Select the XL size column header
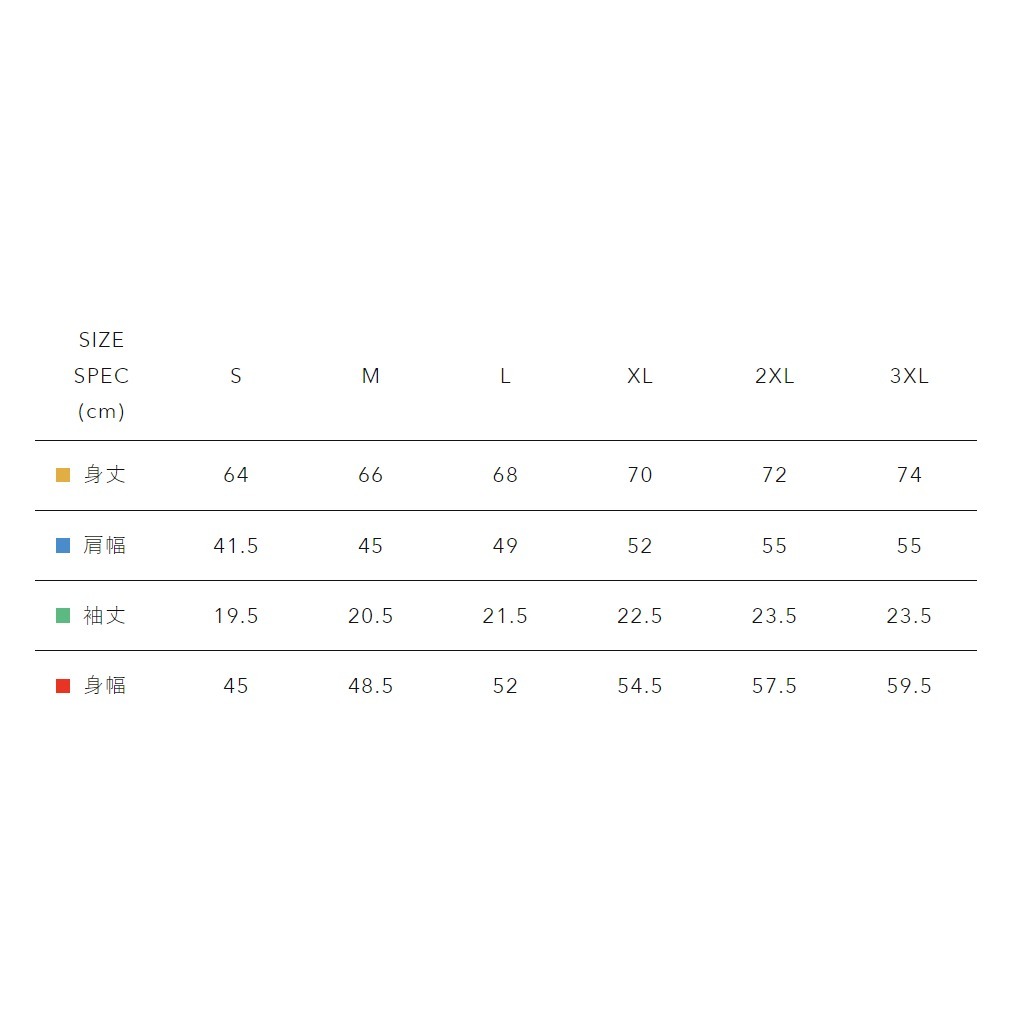Image resolution: width=1016 pixels, height=1016 pixels. point(640,376)
